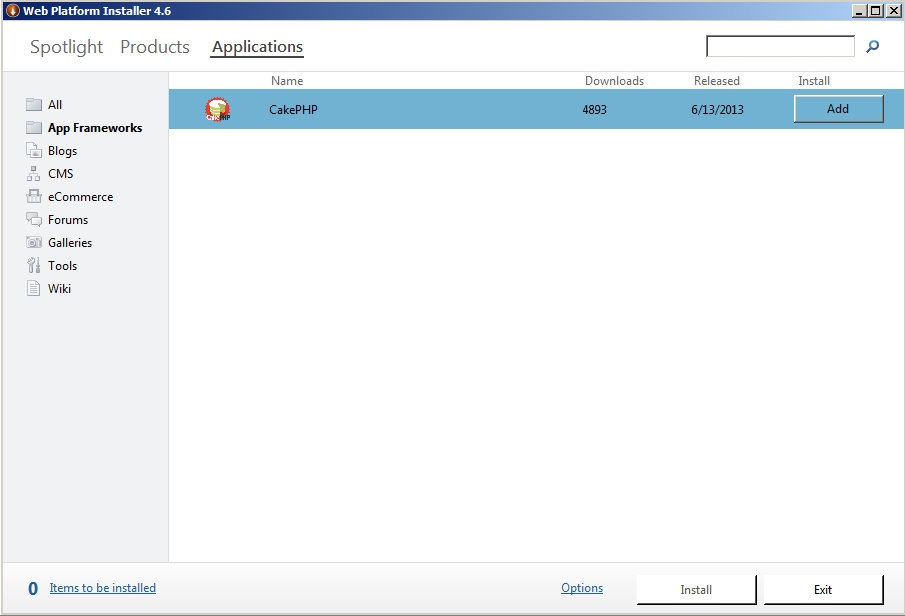Open the Products tab
This screenshot has width=905, height=616.
pyautogui.click(x=155, y=47)
